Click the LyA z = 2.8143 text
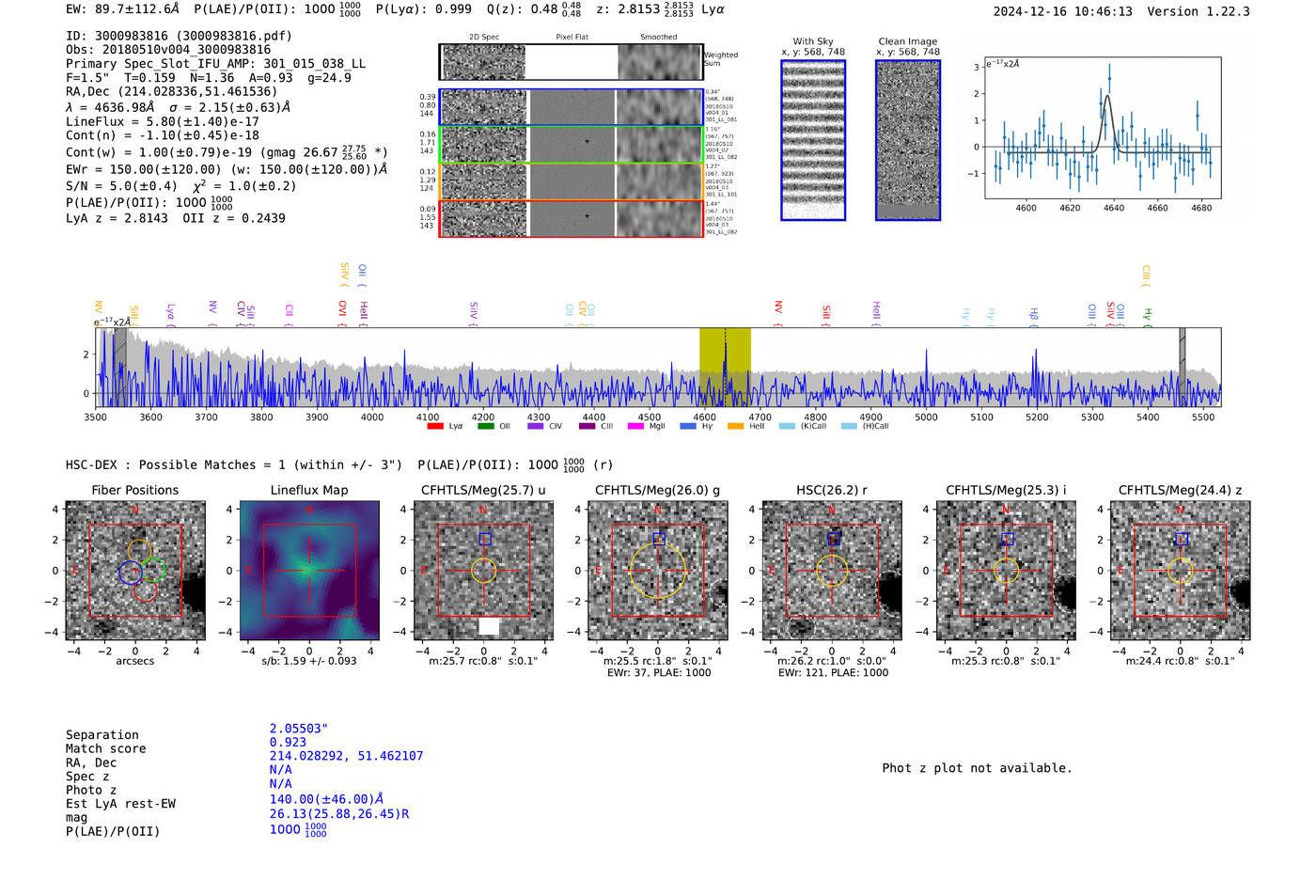The image size is (1316, 896). (x=117, y=218)
